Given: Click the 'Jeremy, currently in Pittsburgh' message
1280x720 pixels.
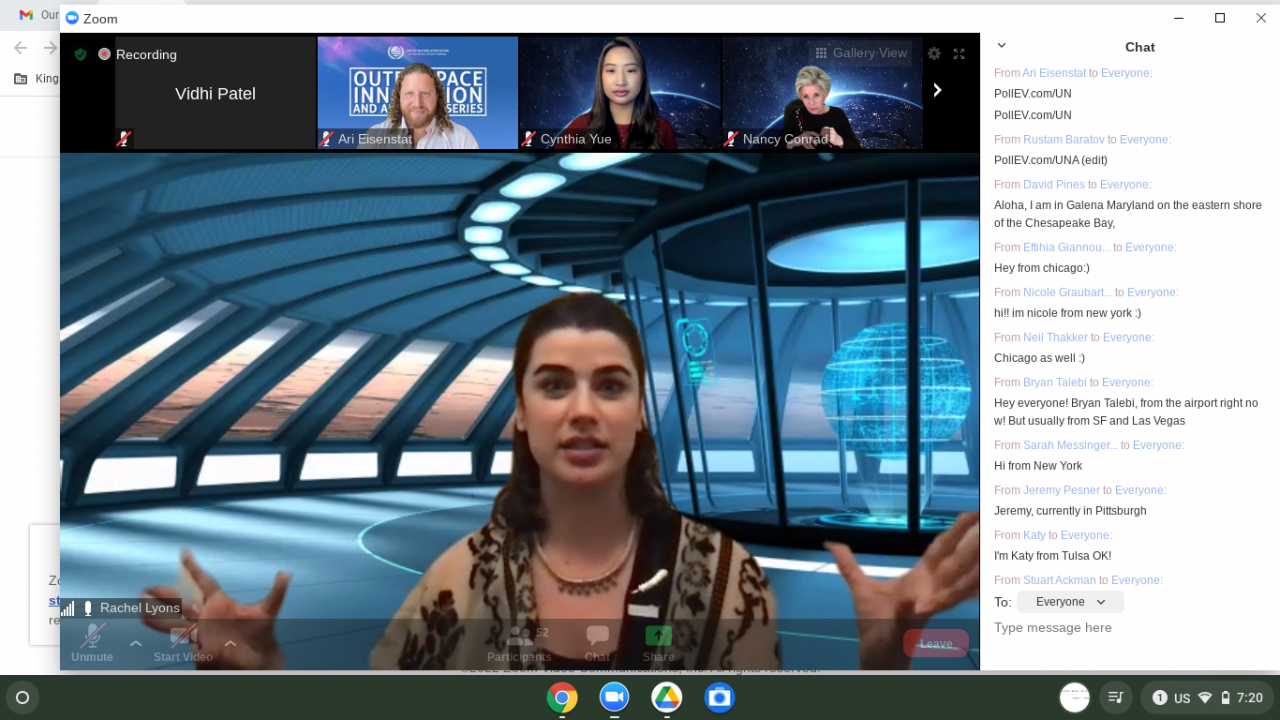Looking at the screenshot, I should [1070, 511].
